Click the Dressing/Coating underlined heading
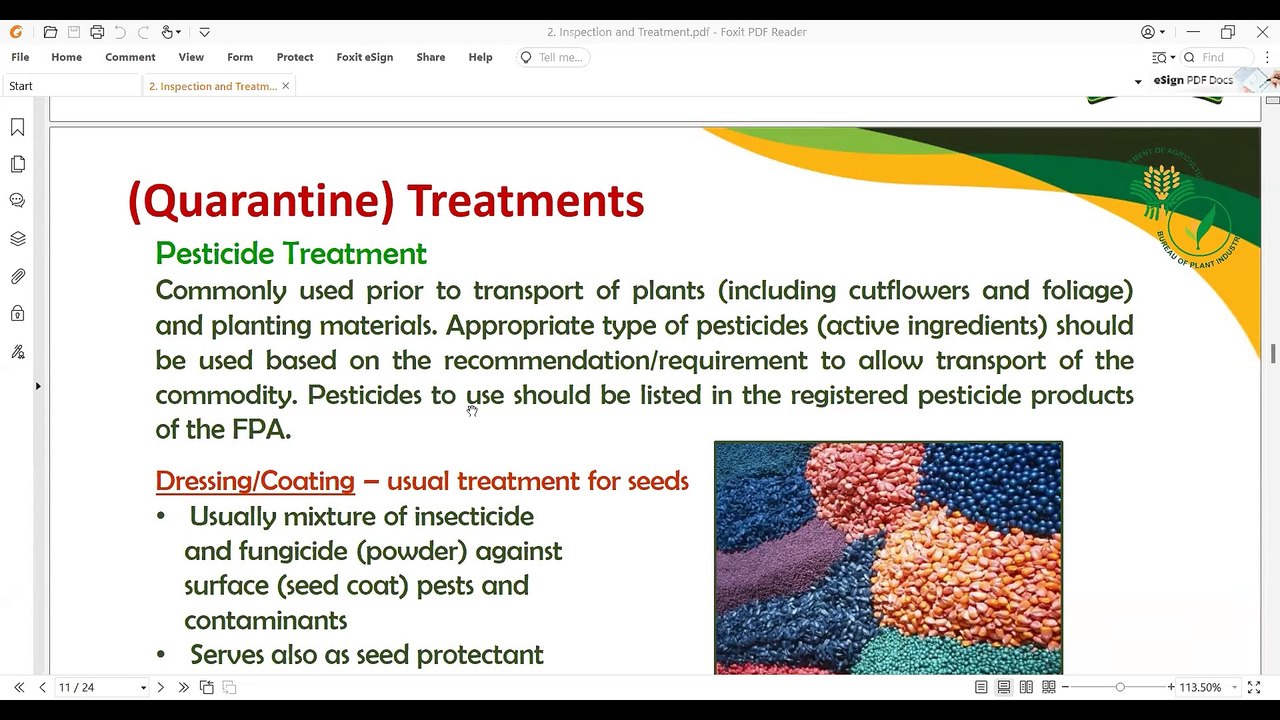The height and width of the screenshot is (720, 1280). point(255,481)
